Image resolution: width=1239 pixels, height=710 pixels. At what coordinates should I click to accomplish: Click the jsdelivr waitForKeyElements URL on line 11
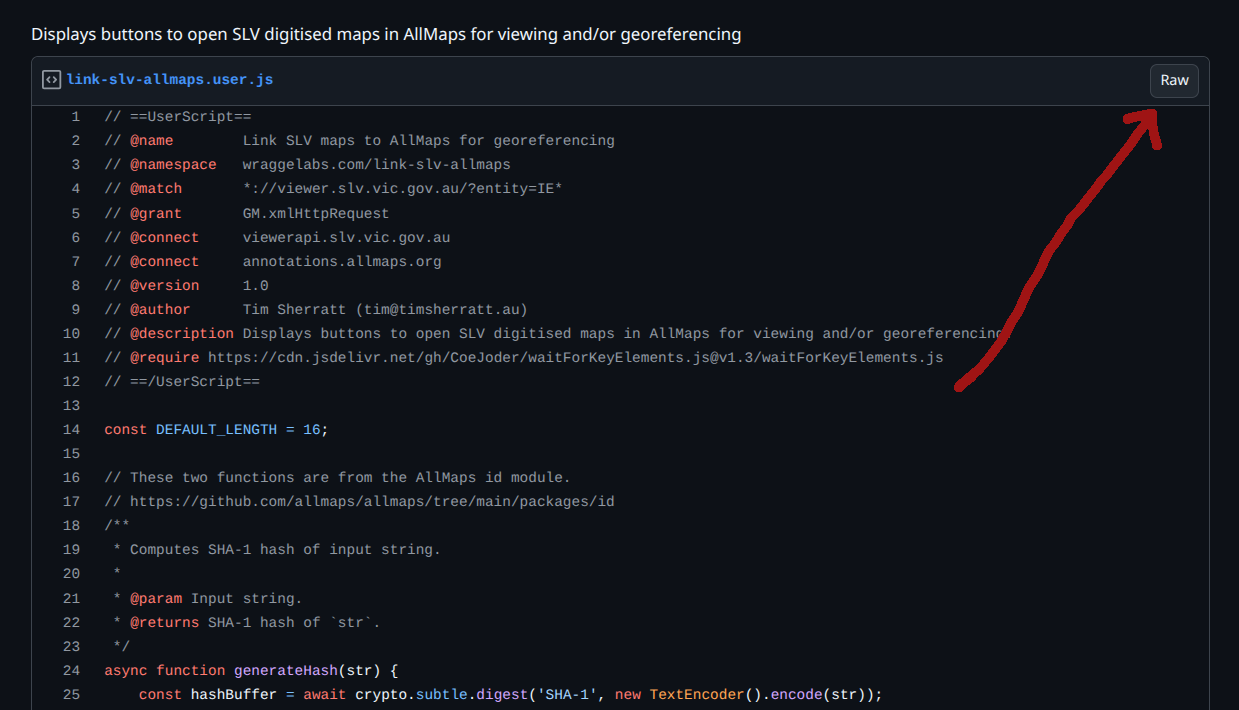click(575, 358)
